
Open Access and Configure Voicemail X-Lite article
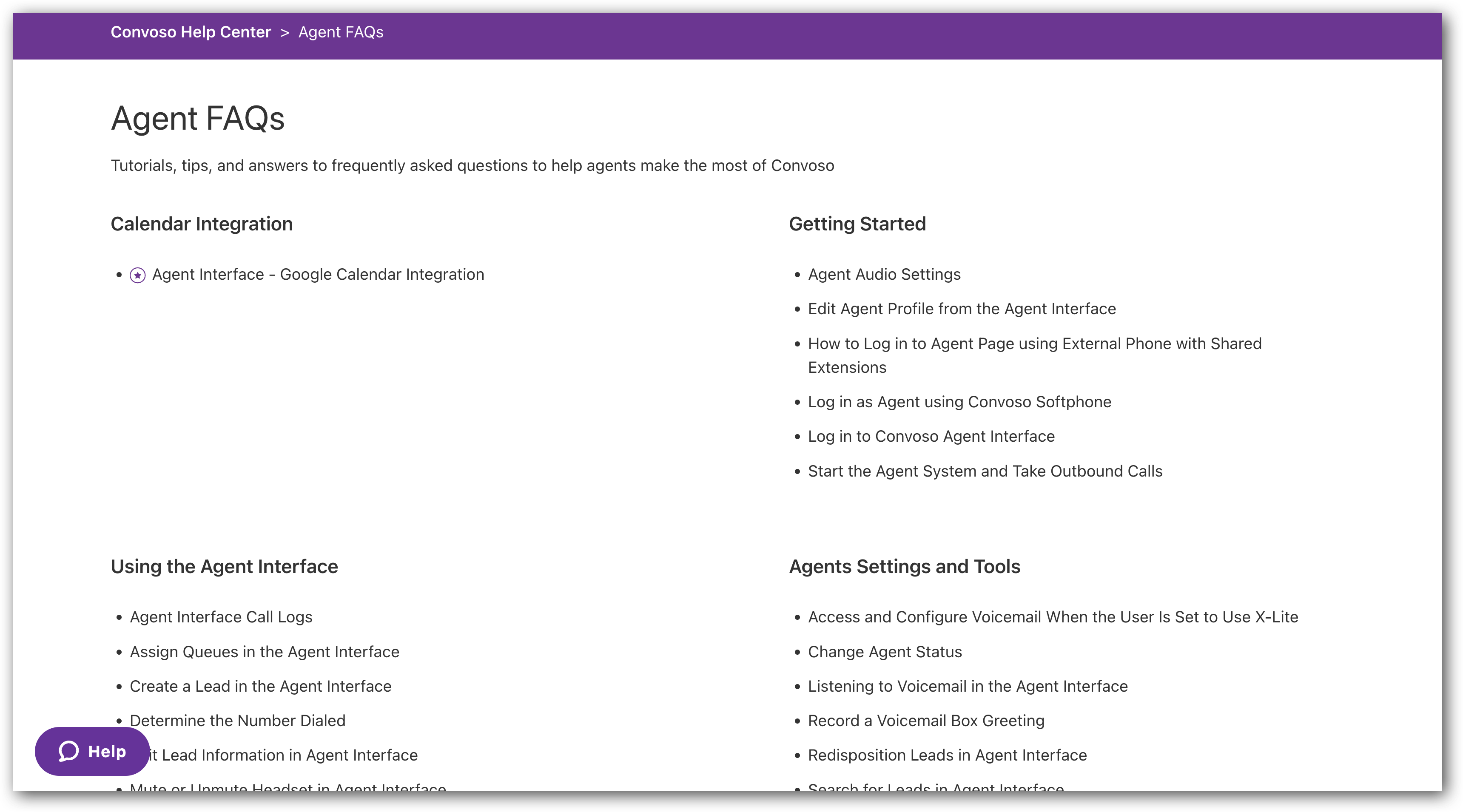1053,617
